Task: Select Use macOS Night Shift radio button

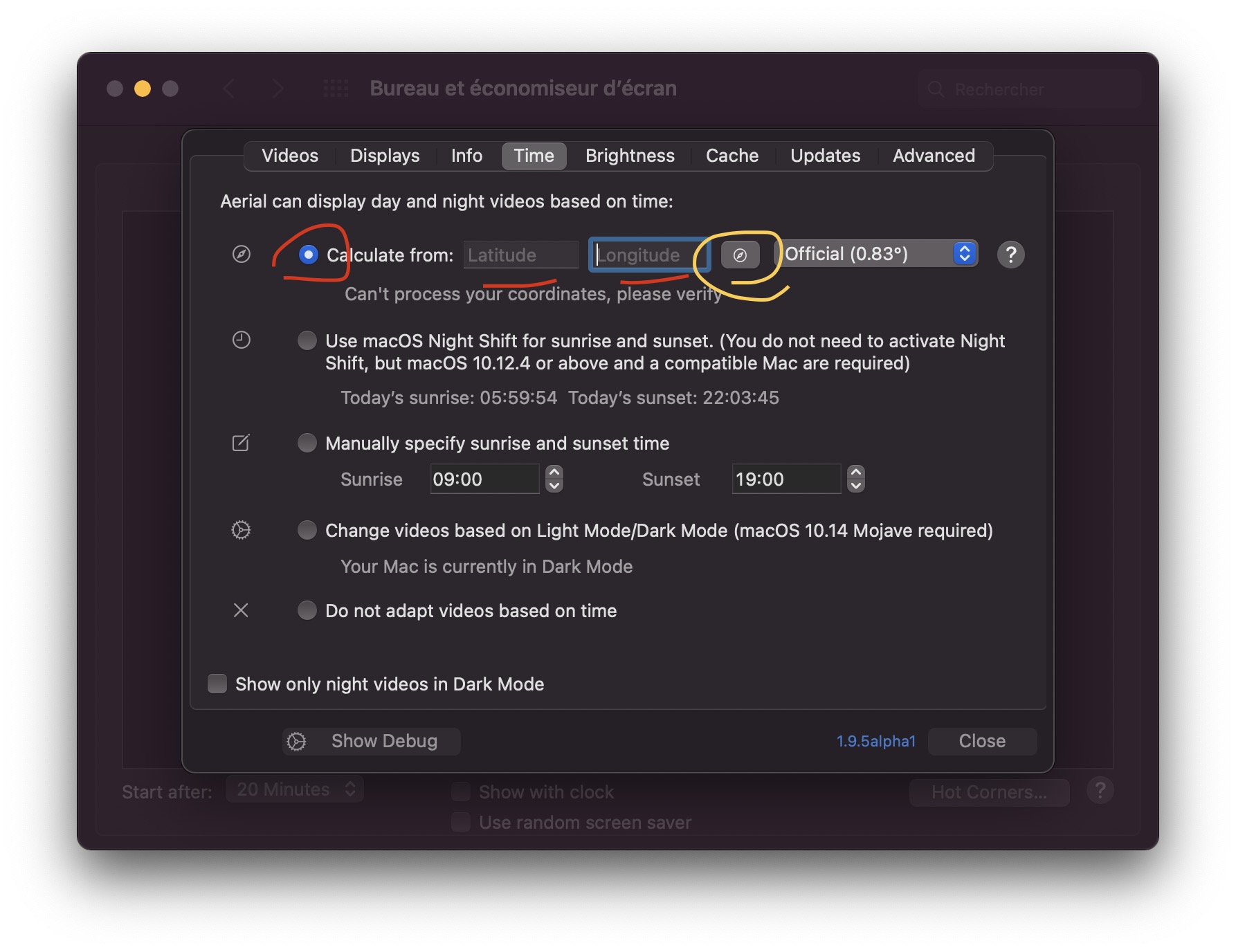Action: [307, 340]
